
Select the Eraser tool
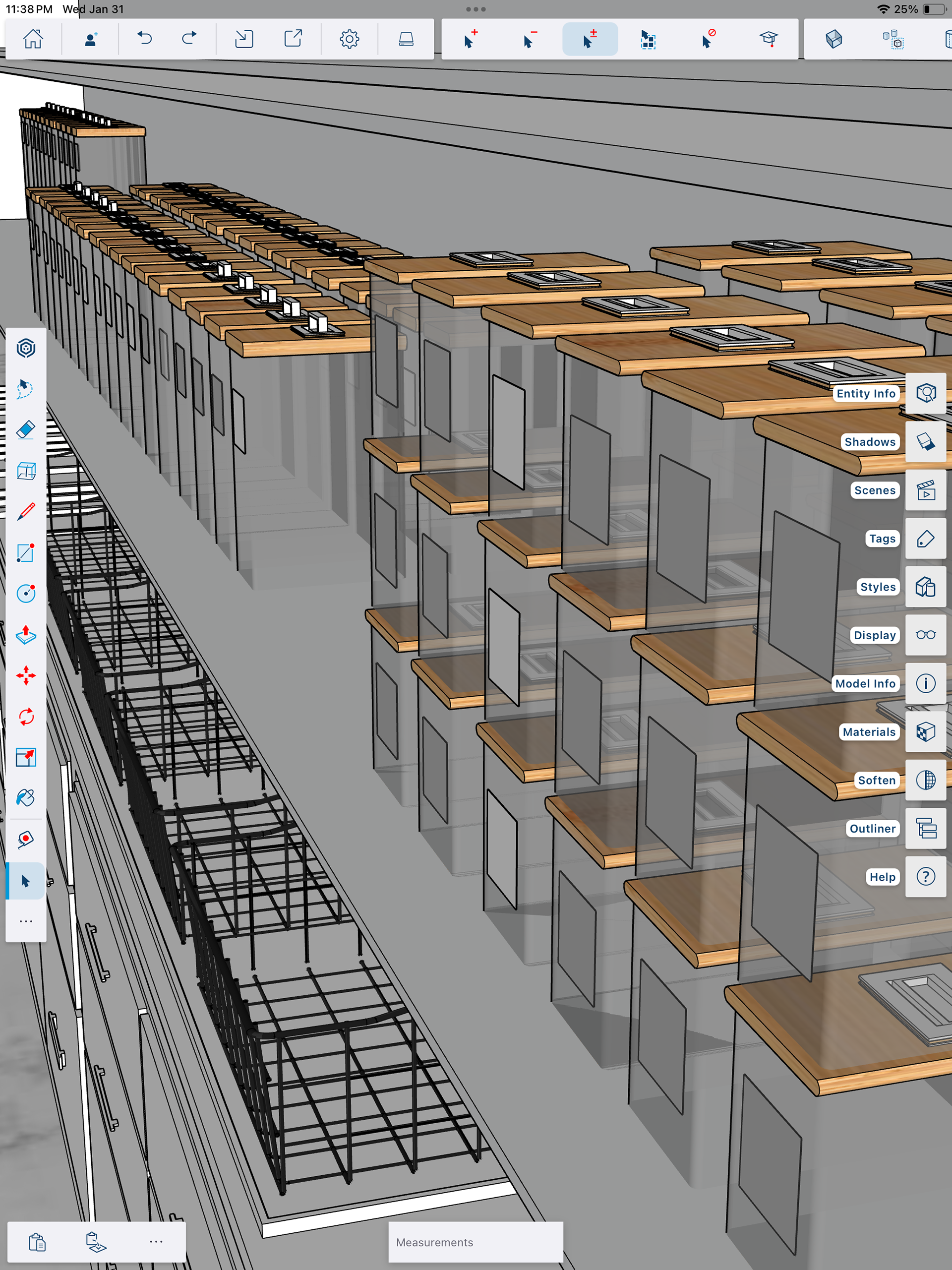tap(26, 429)
